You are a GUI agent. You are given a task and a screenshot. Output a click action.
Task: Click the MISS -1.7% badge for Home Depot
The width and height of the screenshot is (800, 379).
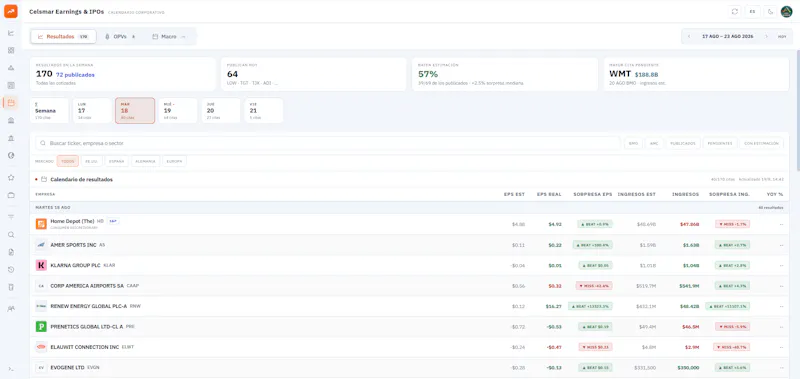point(732,224)
